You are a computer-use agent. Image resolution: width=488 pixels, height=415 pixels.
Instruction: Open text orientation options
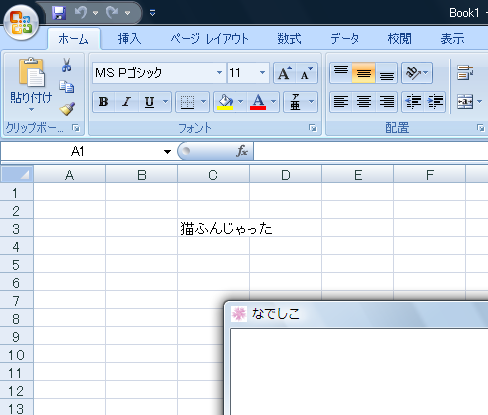[x=417, y=73]
